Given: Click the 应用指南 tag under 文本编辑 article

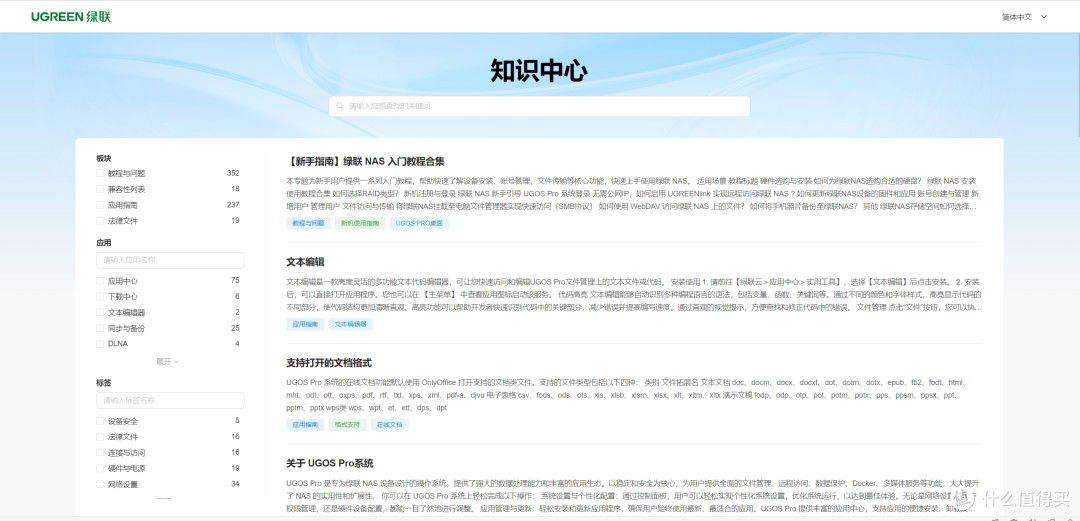Looking at the screenshot, I should point(305,324).
